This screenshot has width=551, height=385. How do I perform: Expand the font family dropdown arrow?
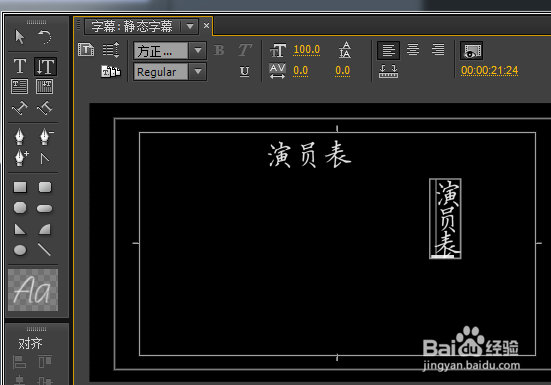tap(198, 51)
